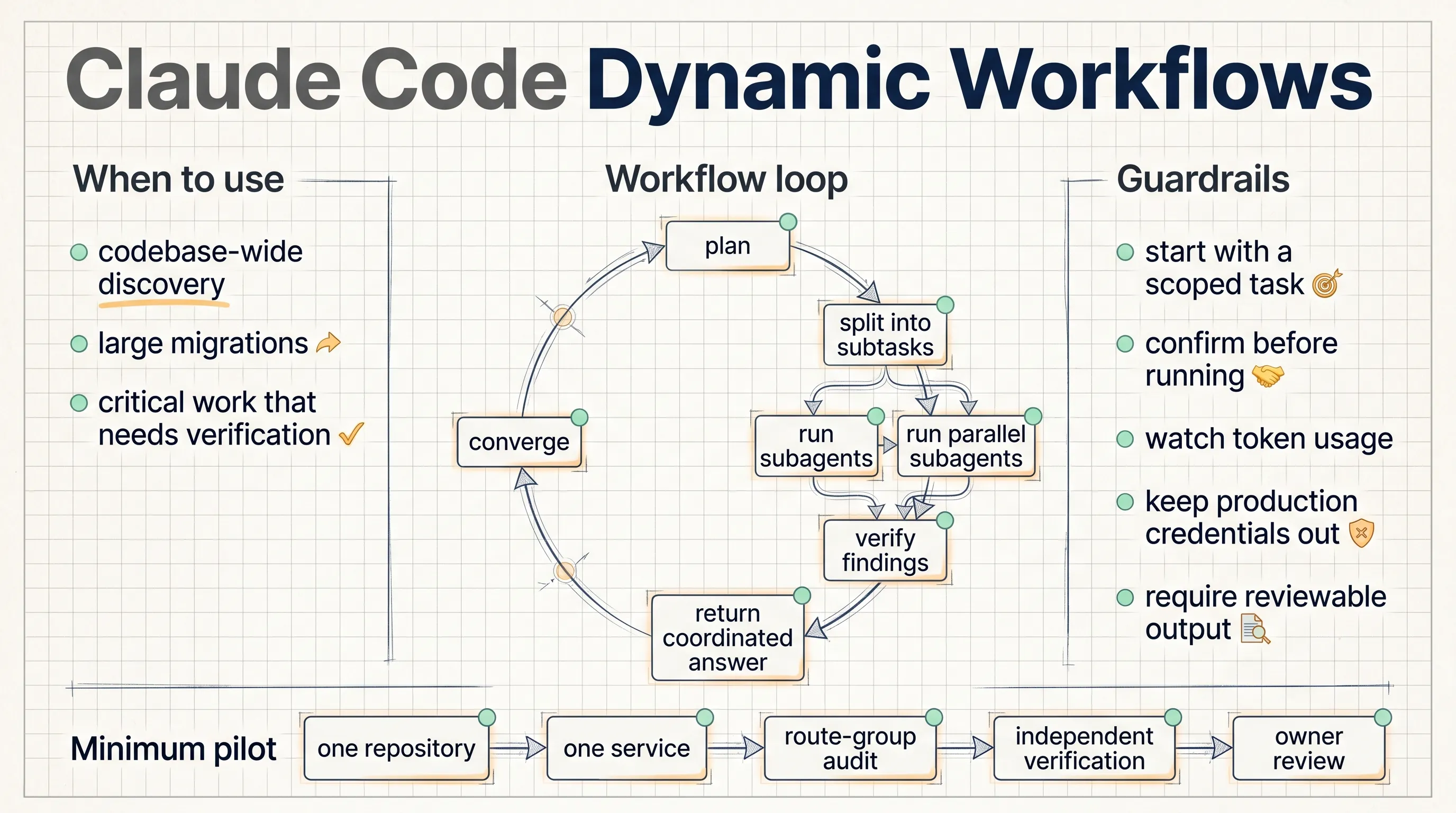
Task: Click the green dot on "return coordinated answer" box
Action: coord(802,595)
